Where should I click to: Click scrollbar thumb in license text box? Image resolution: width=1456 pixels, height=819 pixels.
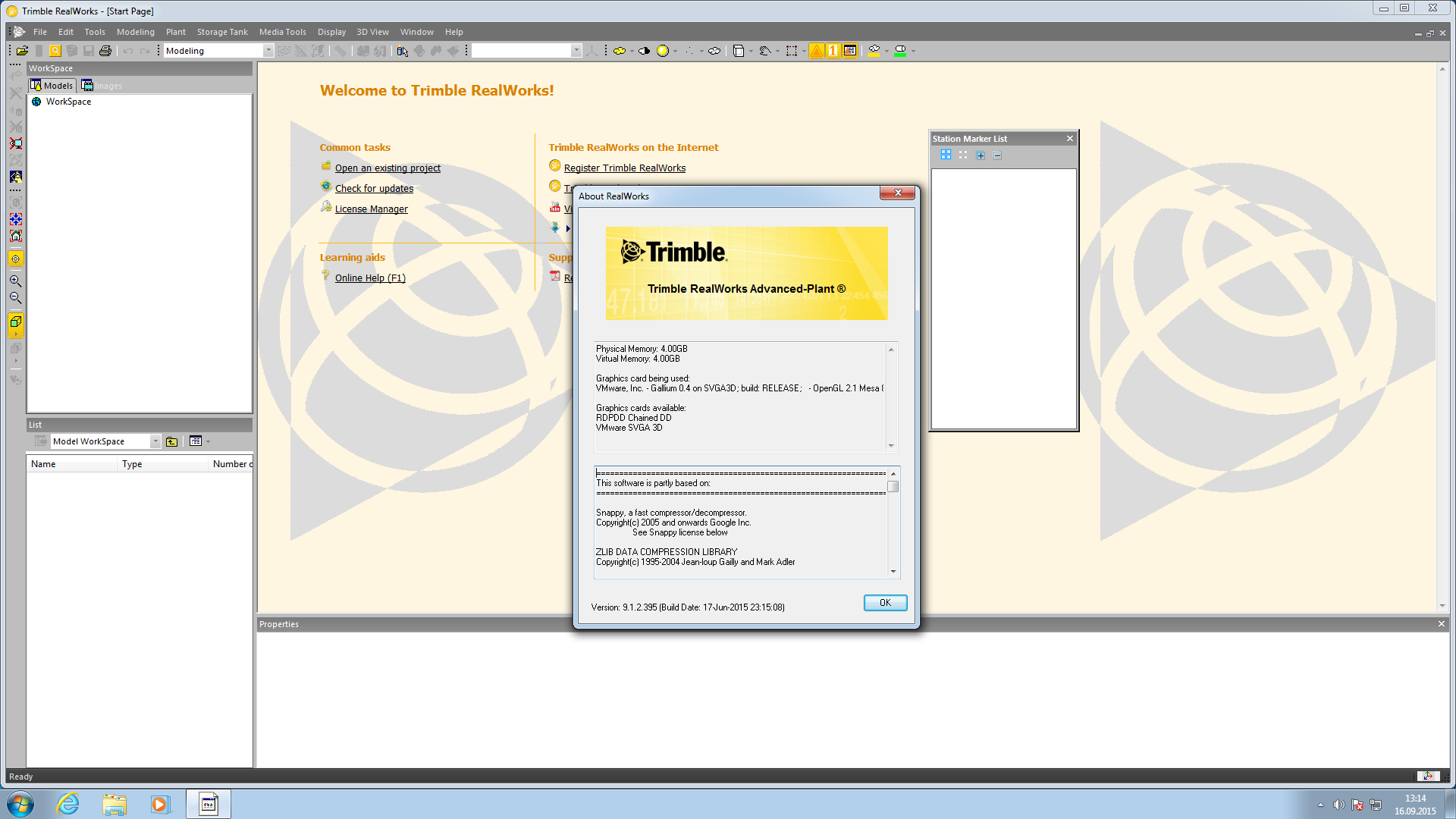(893, 487)
